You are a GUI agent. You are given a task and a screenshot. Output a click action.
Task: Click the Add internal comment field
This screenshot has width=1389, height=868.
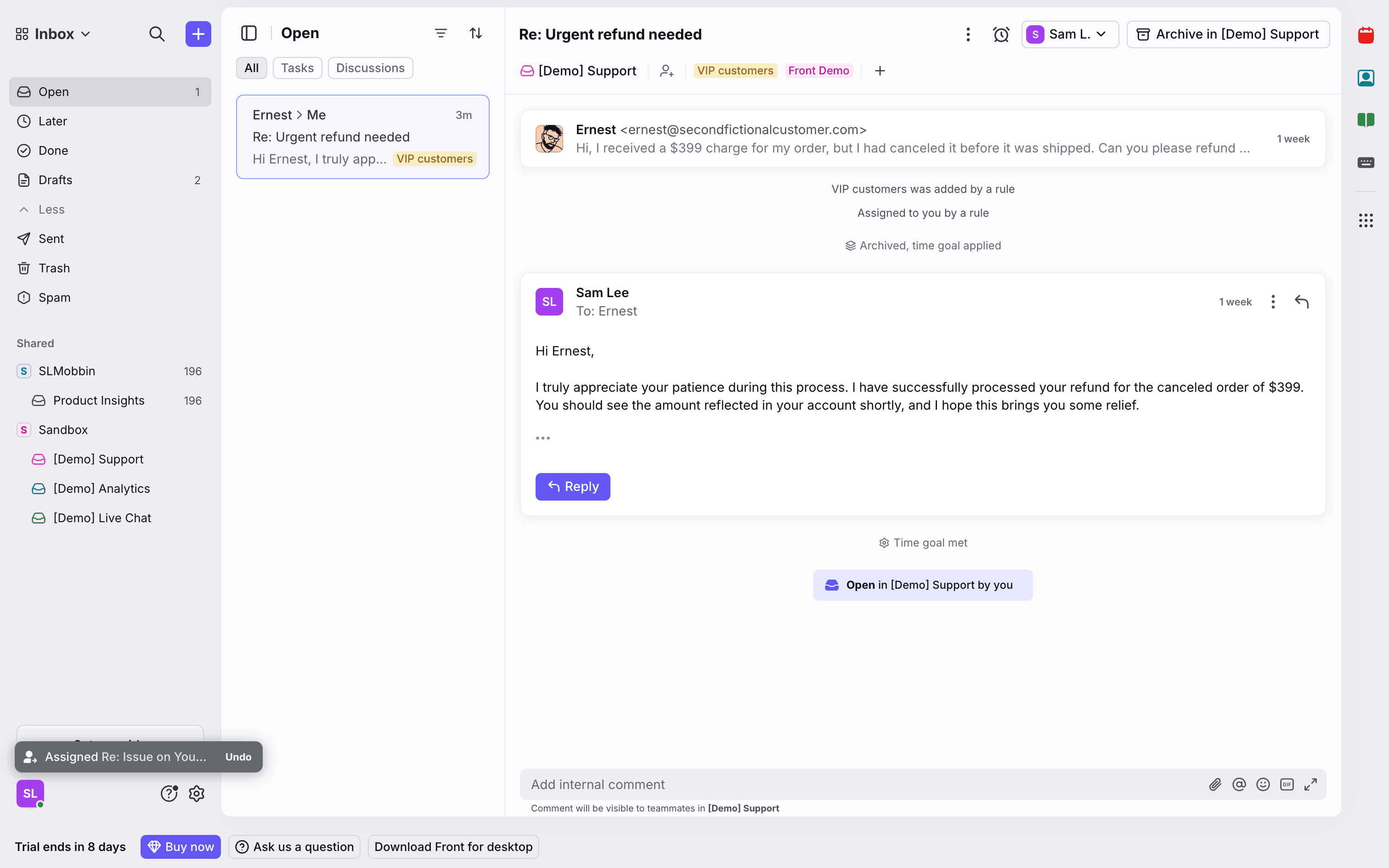pos(861,784)
